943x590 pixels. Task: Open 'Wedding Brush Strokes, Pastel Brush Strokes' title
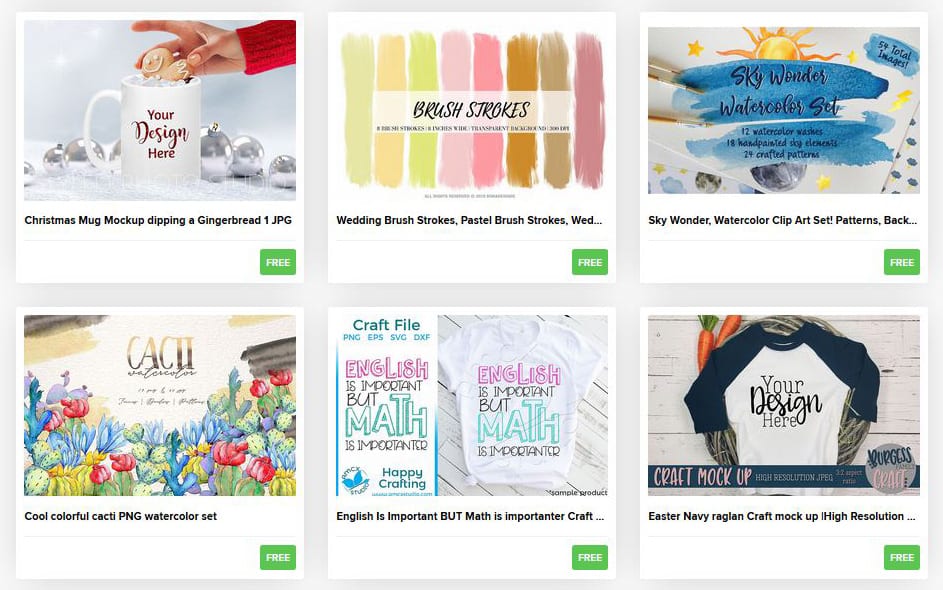469,220
